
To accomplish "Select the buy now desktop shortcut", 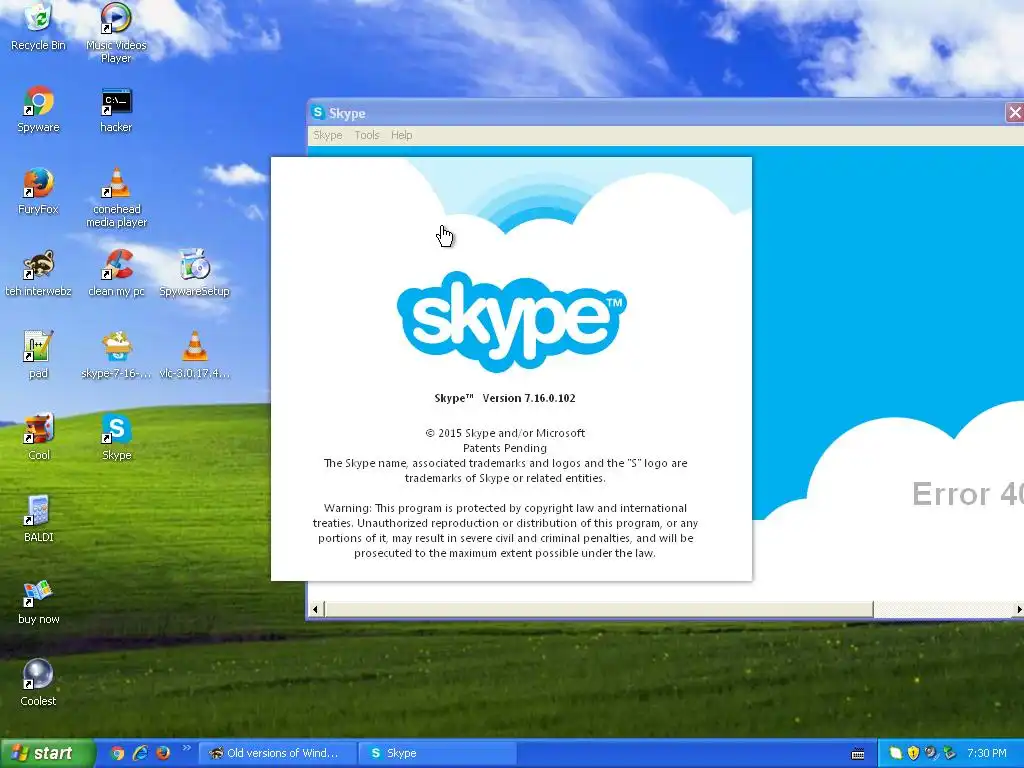I will (38, 601).
